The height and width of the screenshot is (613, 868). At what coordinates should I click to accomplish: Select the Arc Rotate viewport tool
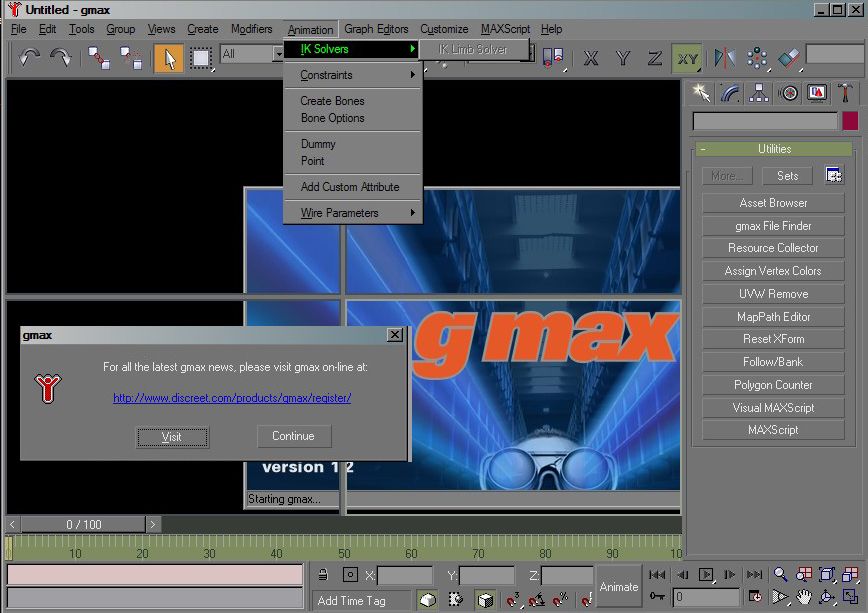pos(826,597)
